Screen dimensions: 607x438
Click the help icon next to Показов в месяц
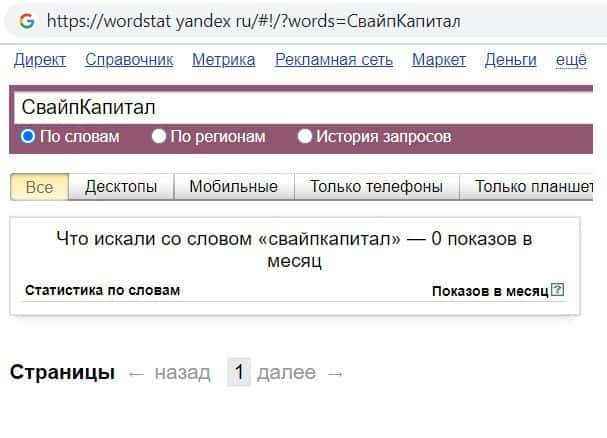[x=557, y=289]
